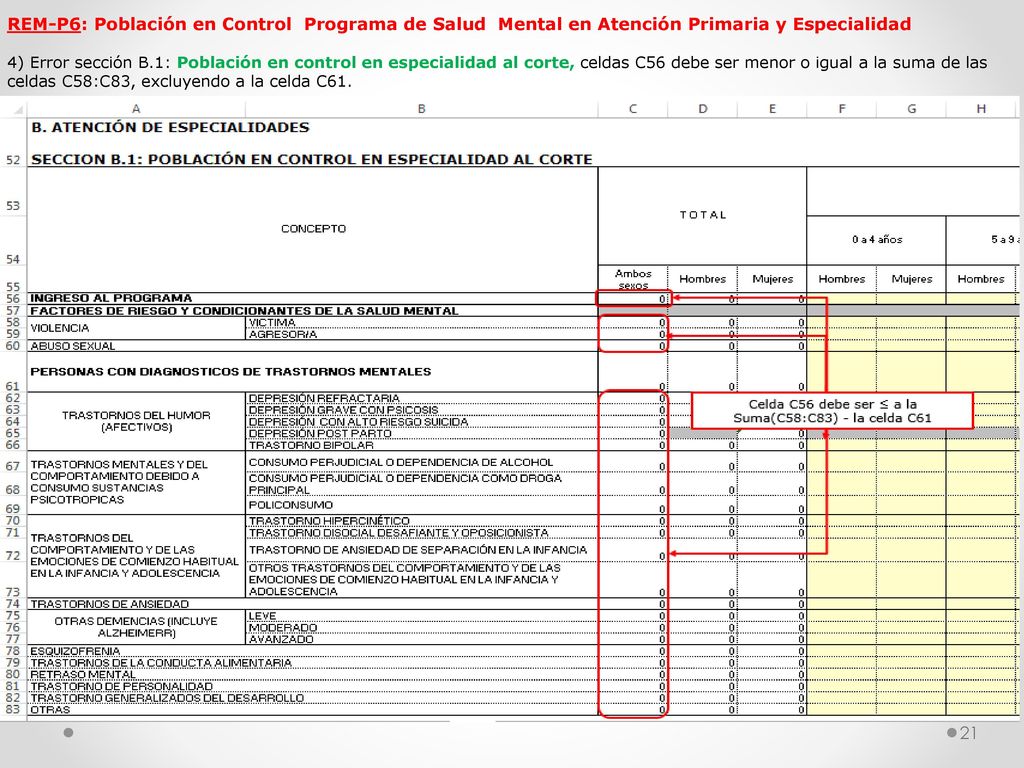Click the 'MODERADO' dementia cell
Image resolution: width=1024 pixels, height=768 pixels.
[x=422, y=628]
